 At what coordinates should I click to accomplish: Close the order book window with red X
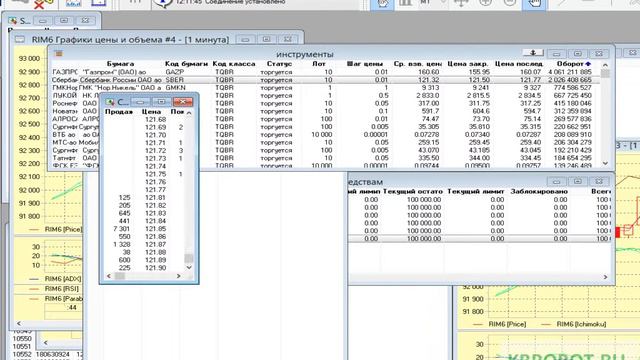coord(183,101)
